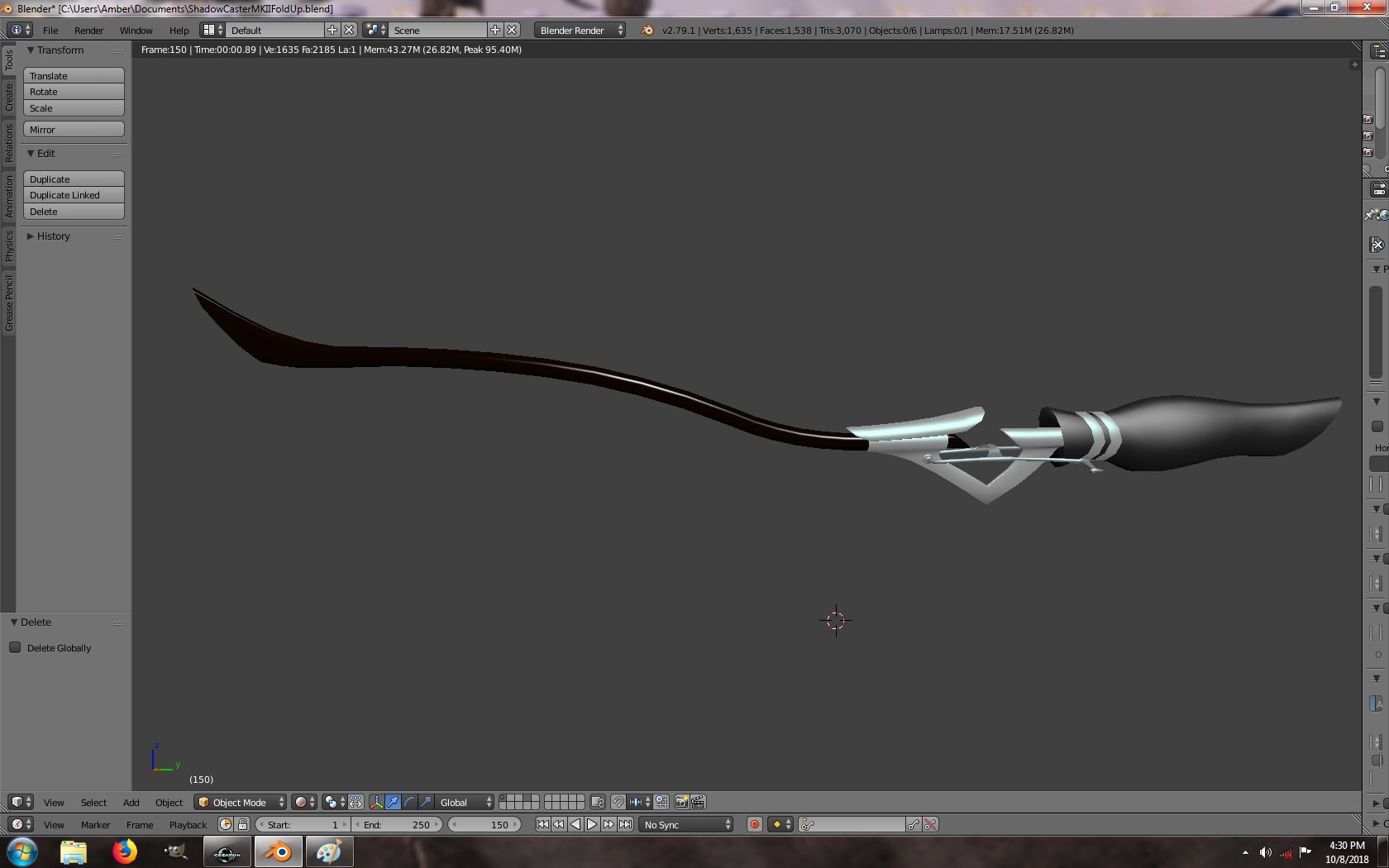The height and width of the screenshot is (868, 1389).
Task: Jump to the first frame
Action: (x=542, y=824)
